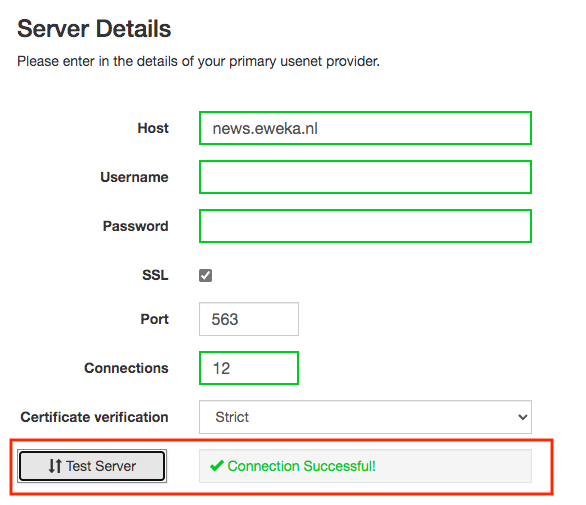Select the Connections field showing 12
The image size is (586, 505).
(249, 368)
